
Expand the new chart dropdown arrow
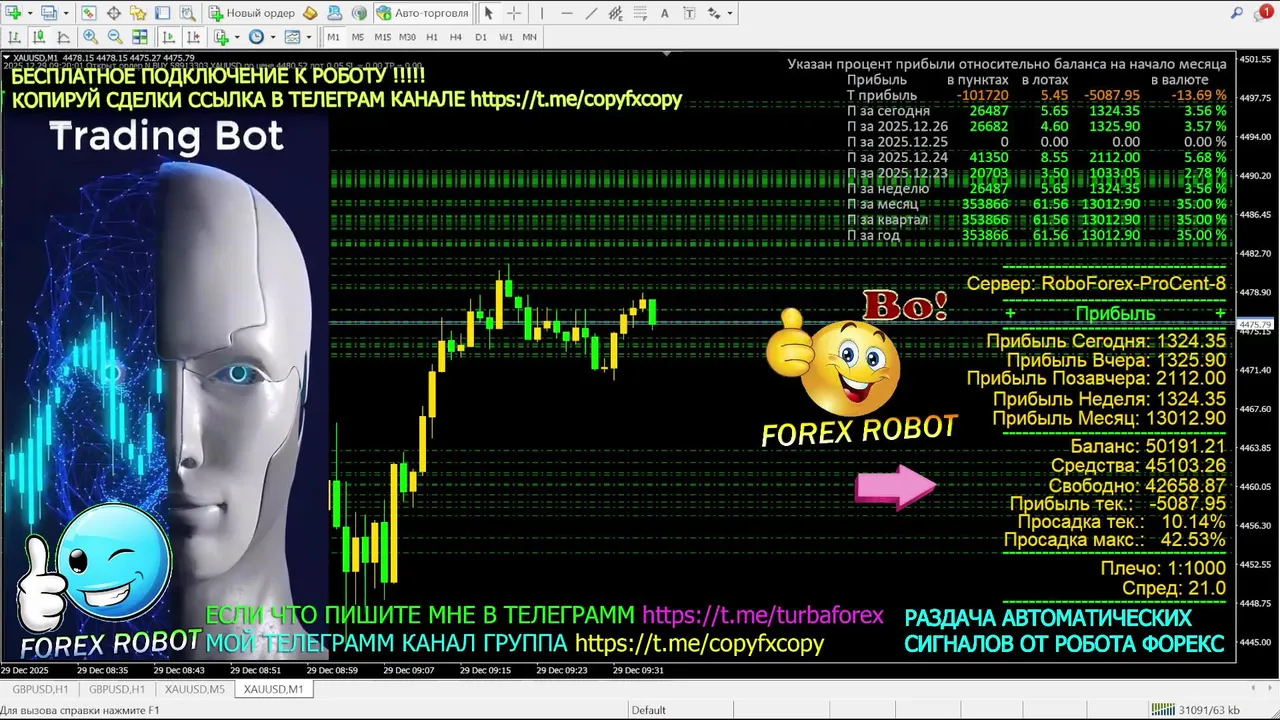(x=30, y=13)
